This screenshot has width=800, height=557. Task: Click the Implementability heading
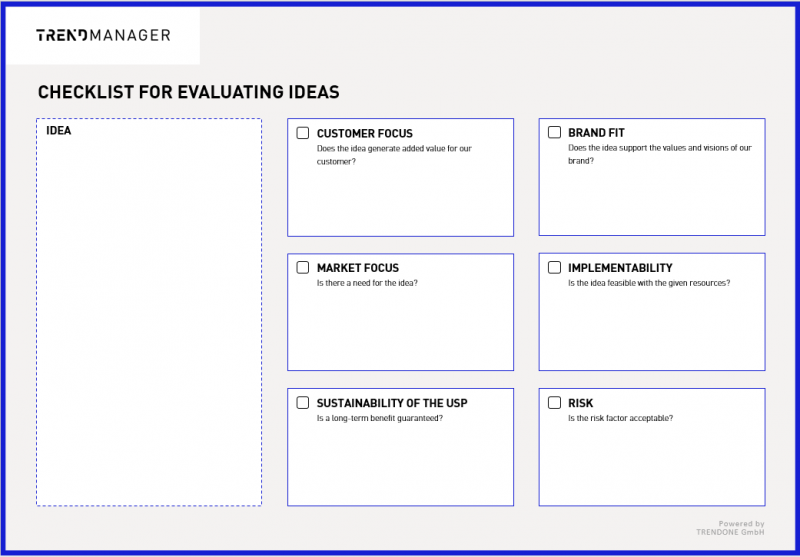(x=620, y=268)
